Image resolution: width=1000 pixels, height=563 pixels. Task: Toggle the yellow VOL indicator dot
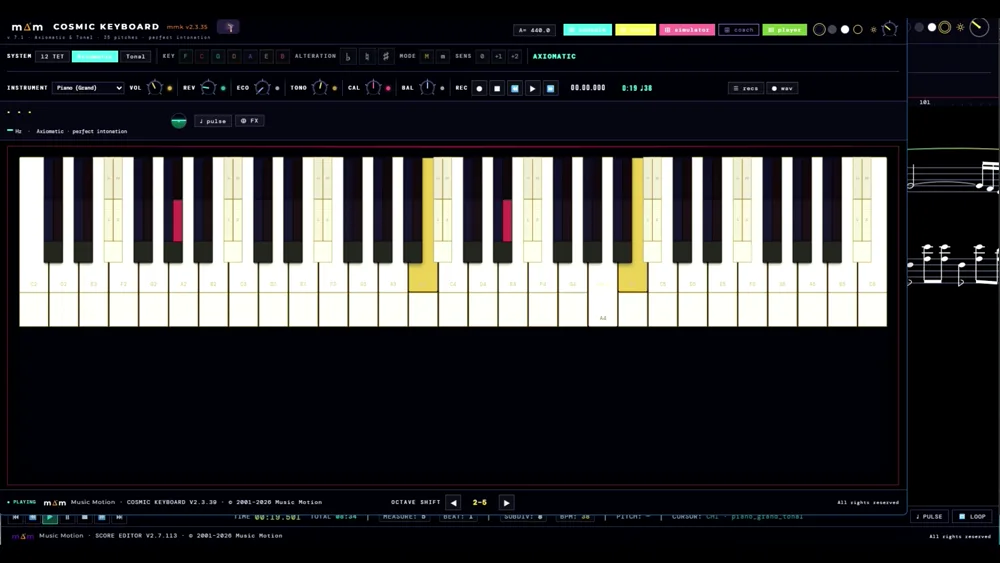pos(170,88)
